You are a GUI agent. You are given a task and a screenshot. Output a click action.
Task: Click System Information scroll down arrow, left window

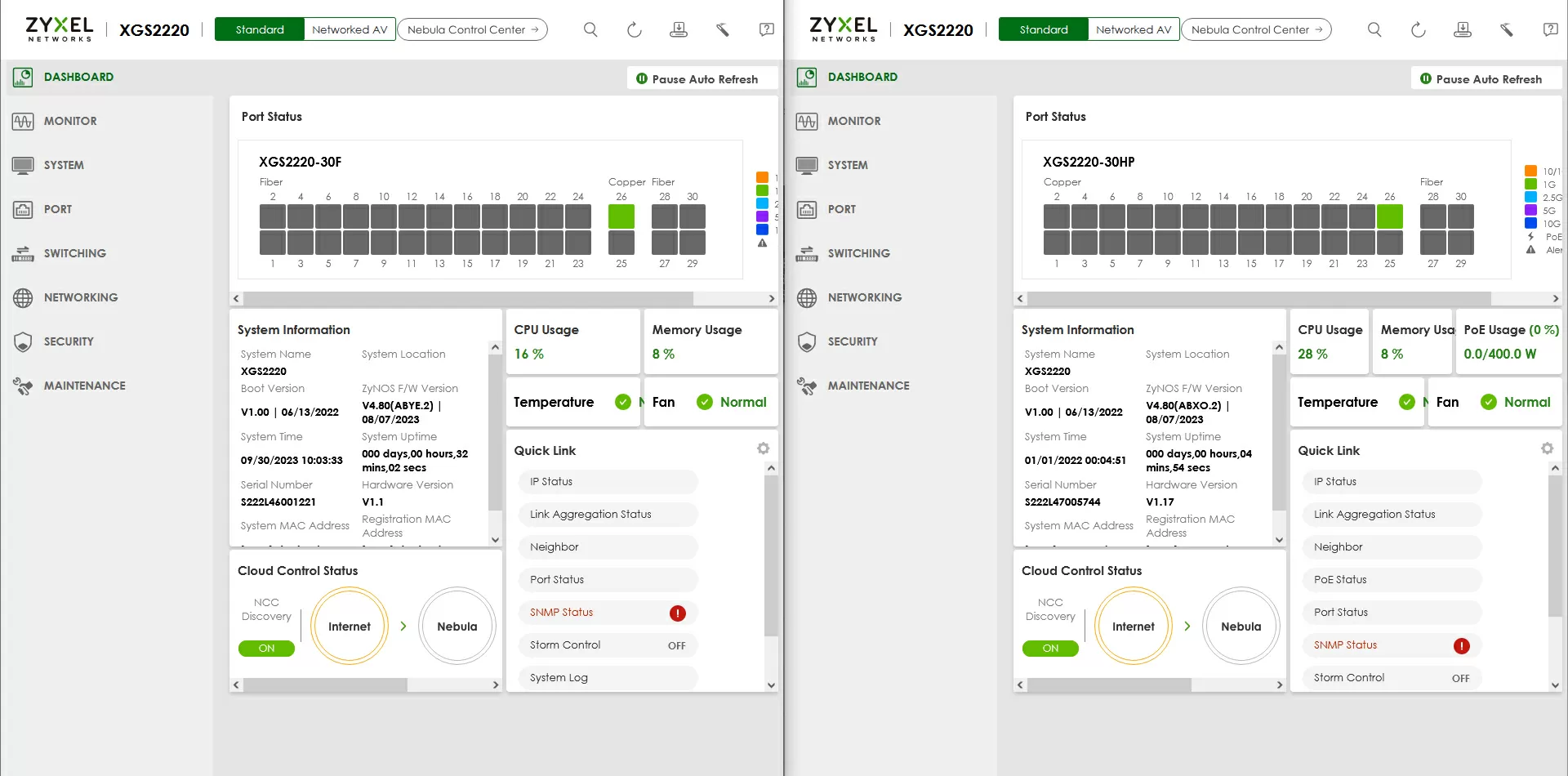[x=495, y=540]
